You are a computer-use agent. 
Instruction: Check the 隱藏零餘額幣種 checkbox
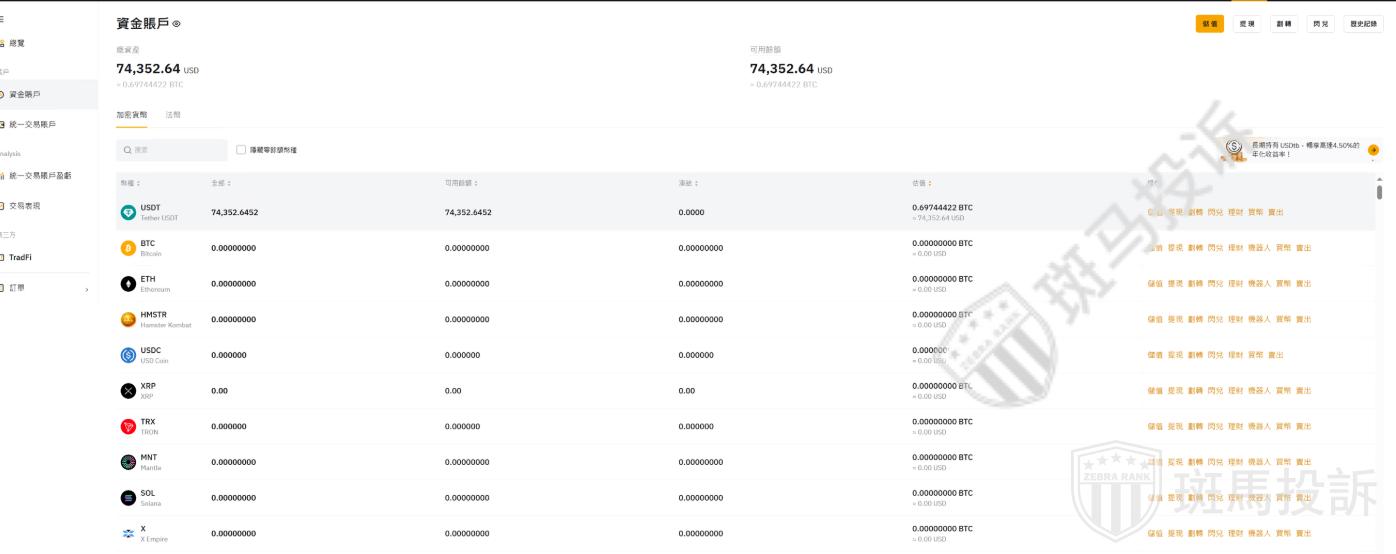tap(241, 150)
